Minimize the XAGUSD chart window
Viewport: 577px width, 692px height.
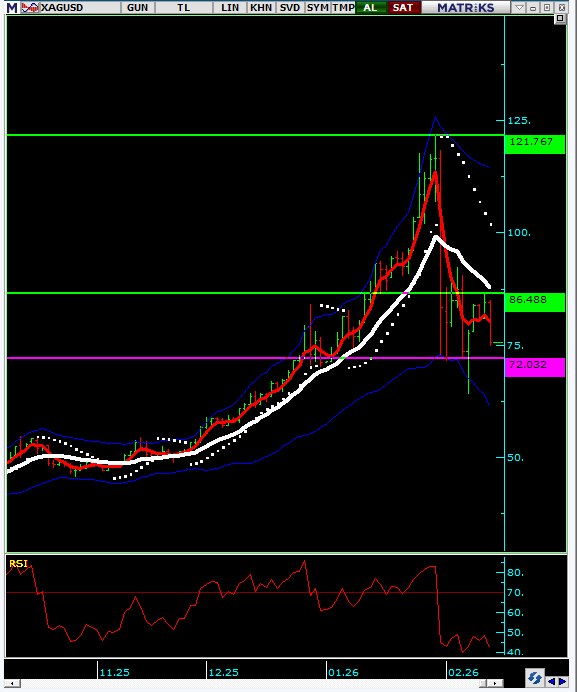tap(533, 8)
